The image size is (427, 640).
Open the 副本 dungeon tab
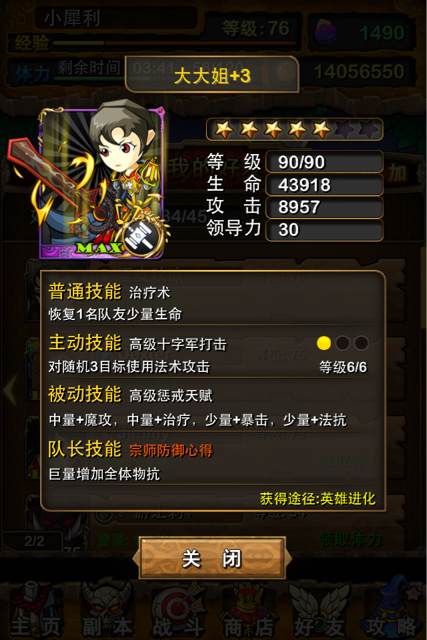click(107, 611)
